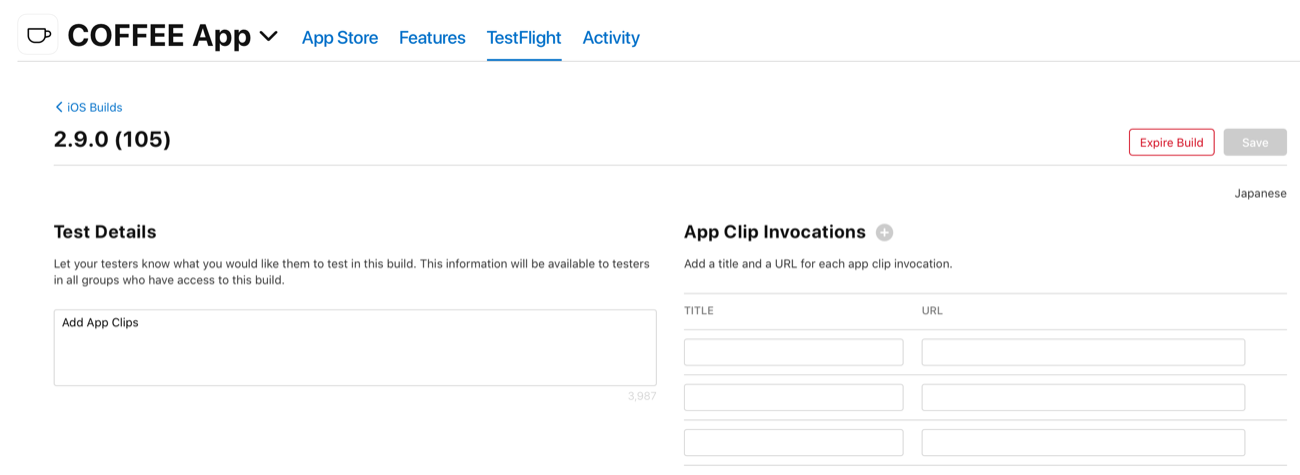The width and height of the screenshot is (1300, 475).
Task: Click the Expire Build button
Action: click(x=1172, y=142)
